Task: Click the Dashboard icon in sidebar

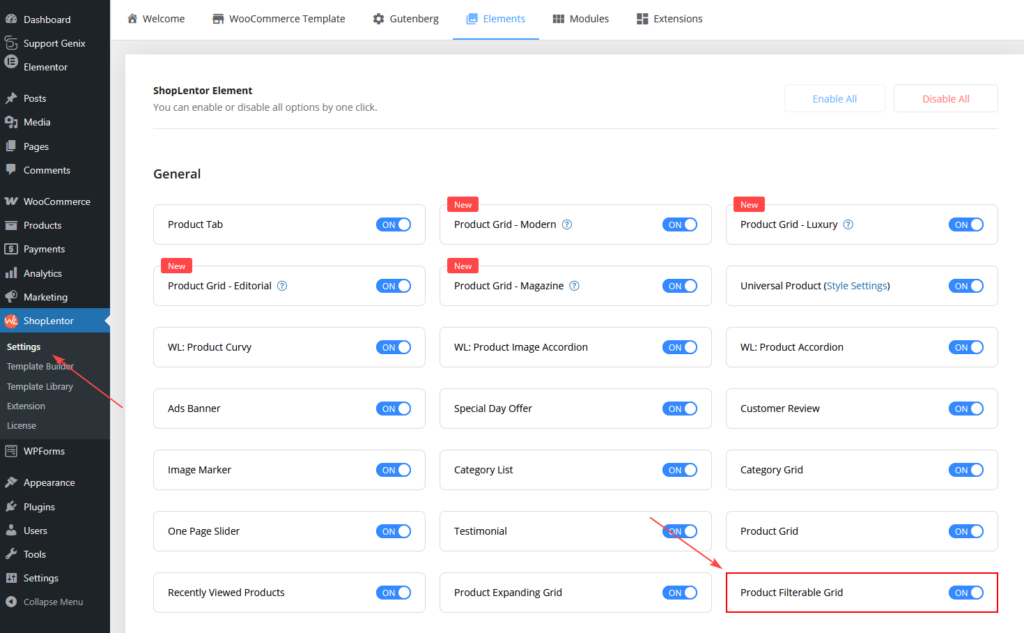Action: coord(11,19)
